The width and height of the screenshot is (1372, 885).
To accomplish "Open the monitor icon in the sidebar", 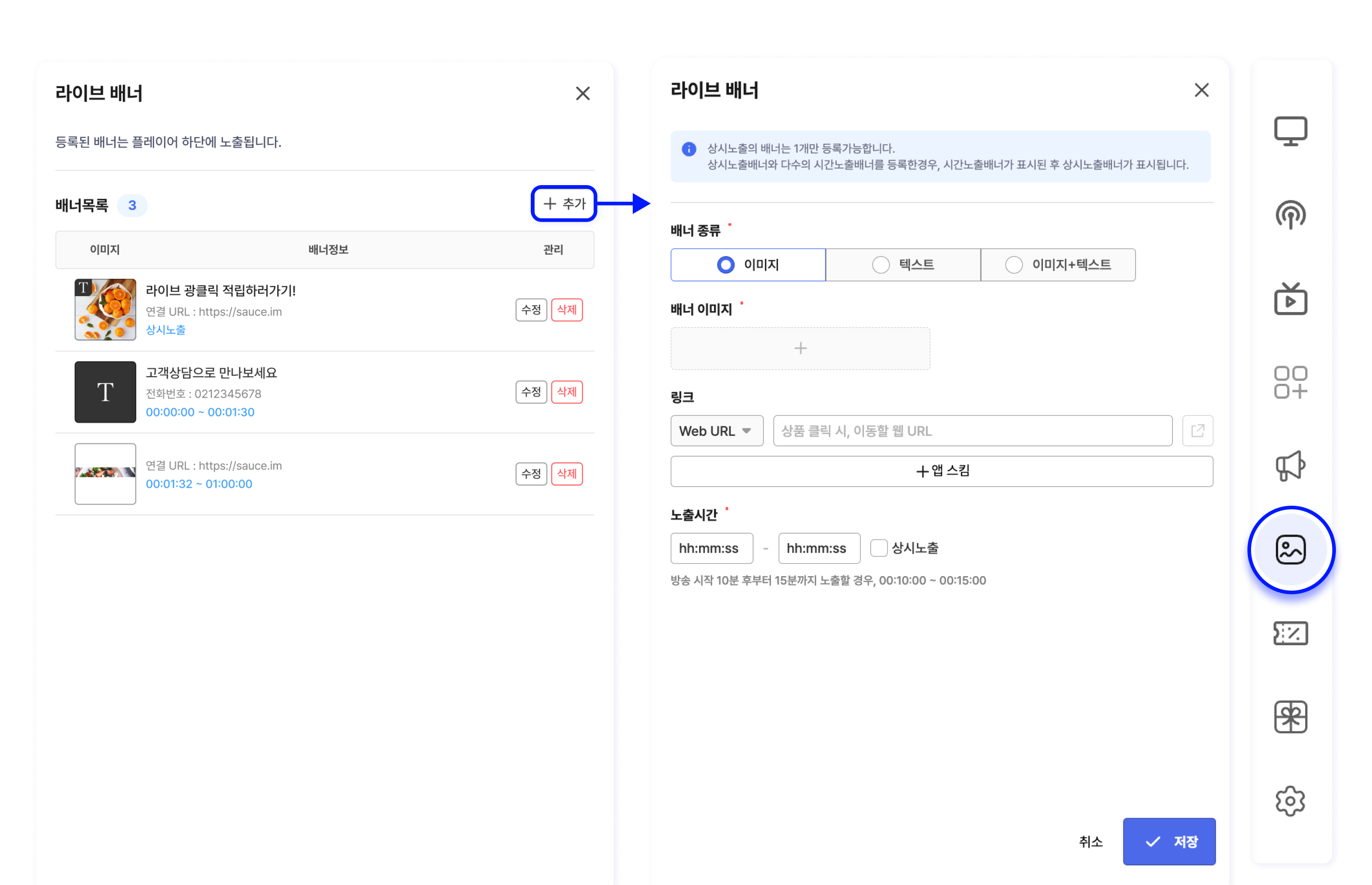I will pos(1290,131).
